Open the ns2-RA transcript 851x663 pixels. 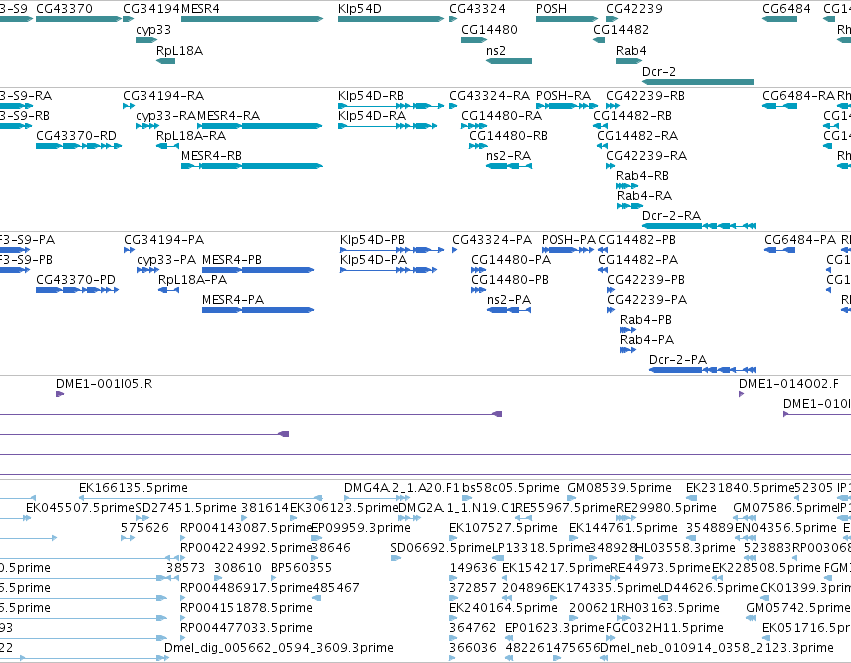click(x=509, y=165)
